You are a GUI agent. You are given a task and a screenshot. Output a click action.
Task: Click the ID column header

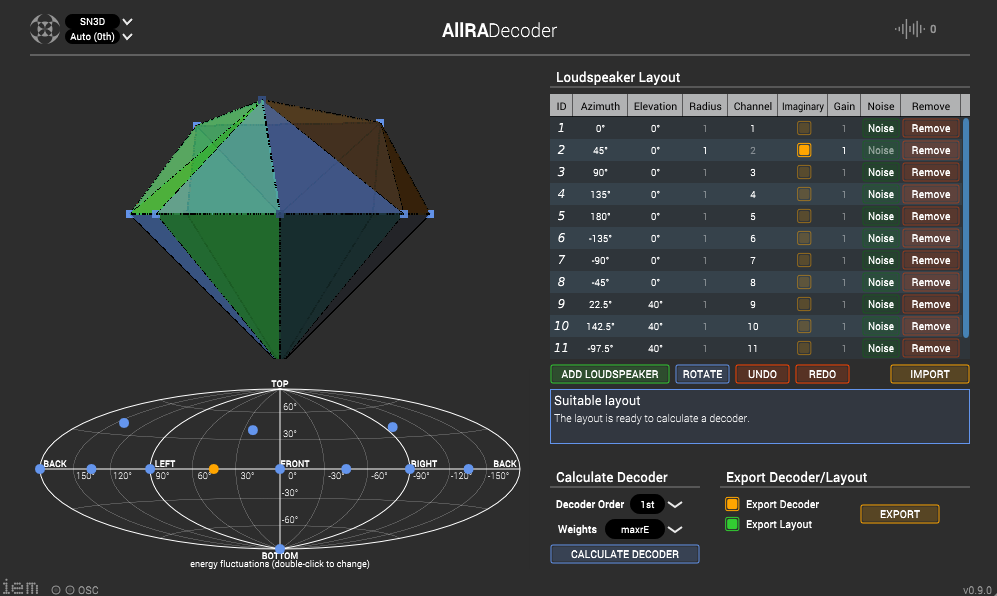(x=561, y=106)
